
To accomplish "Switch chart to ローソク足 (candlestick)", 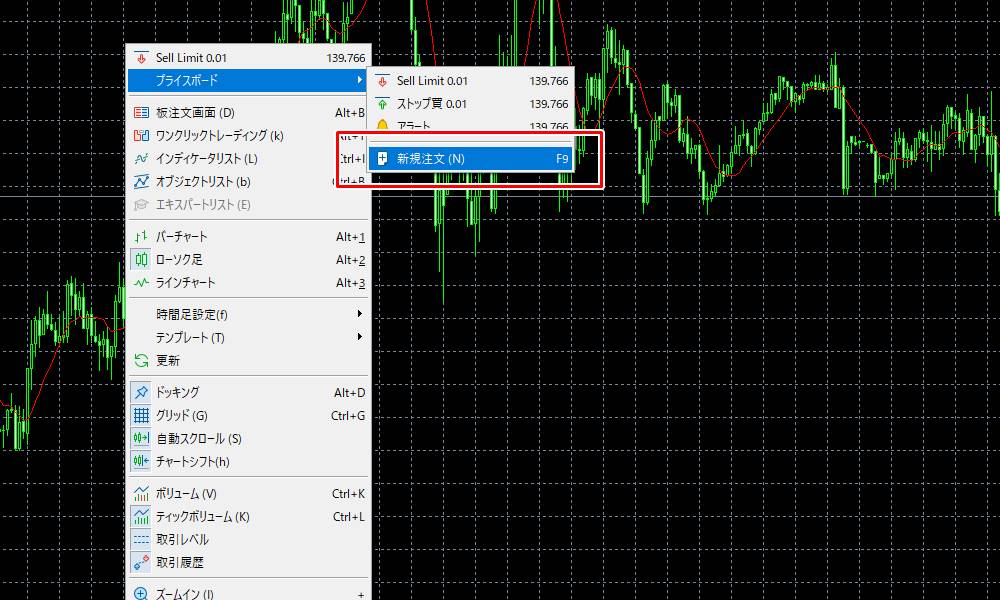I will click(200, 259).
